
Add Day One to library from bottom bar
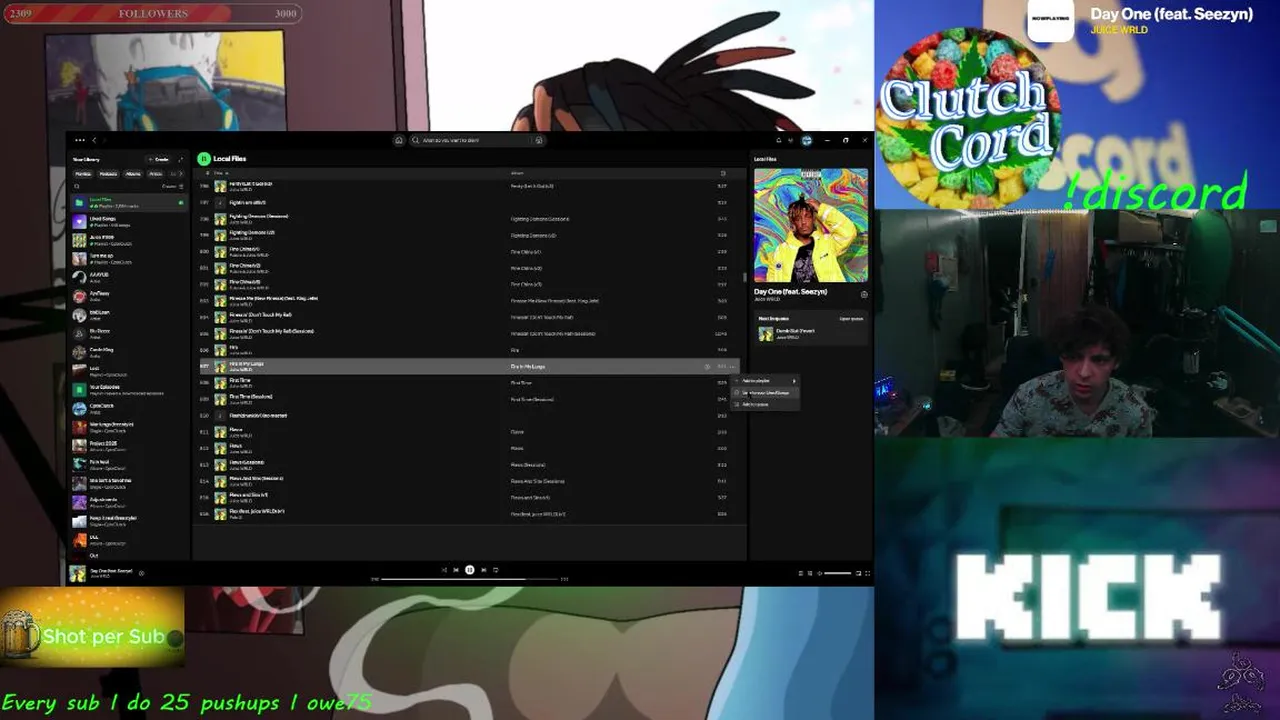coord(141,573)
